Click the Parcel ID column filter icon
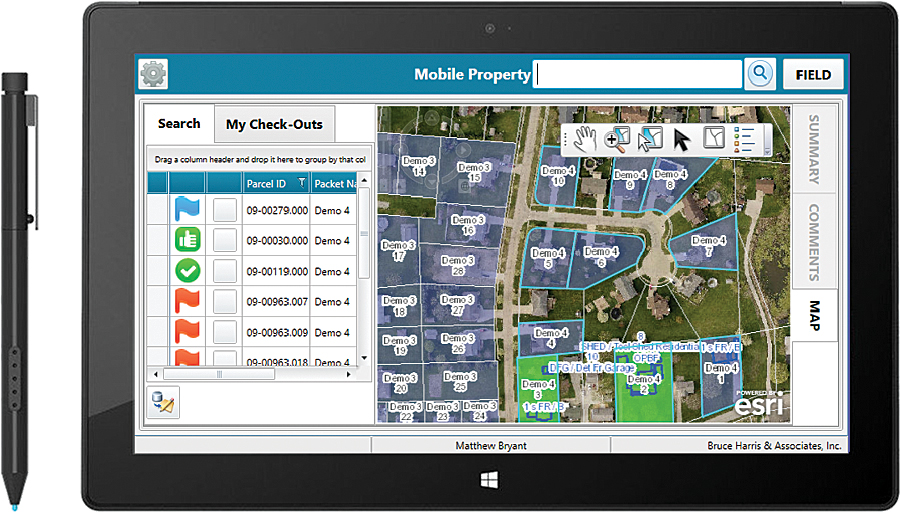The image size is (900, 512). [x=301, y=183]
